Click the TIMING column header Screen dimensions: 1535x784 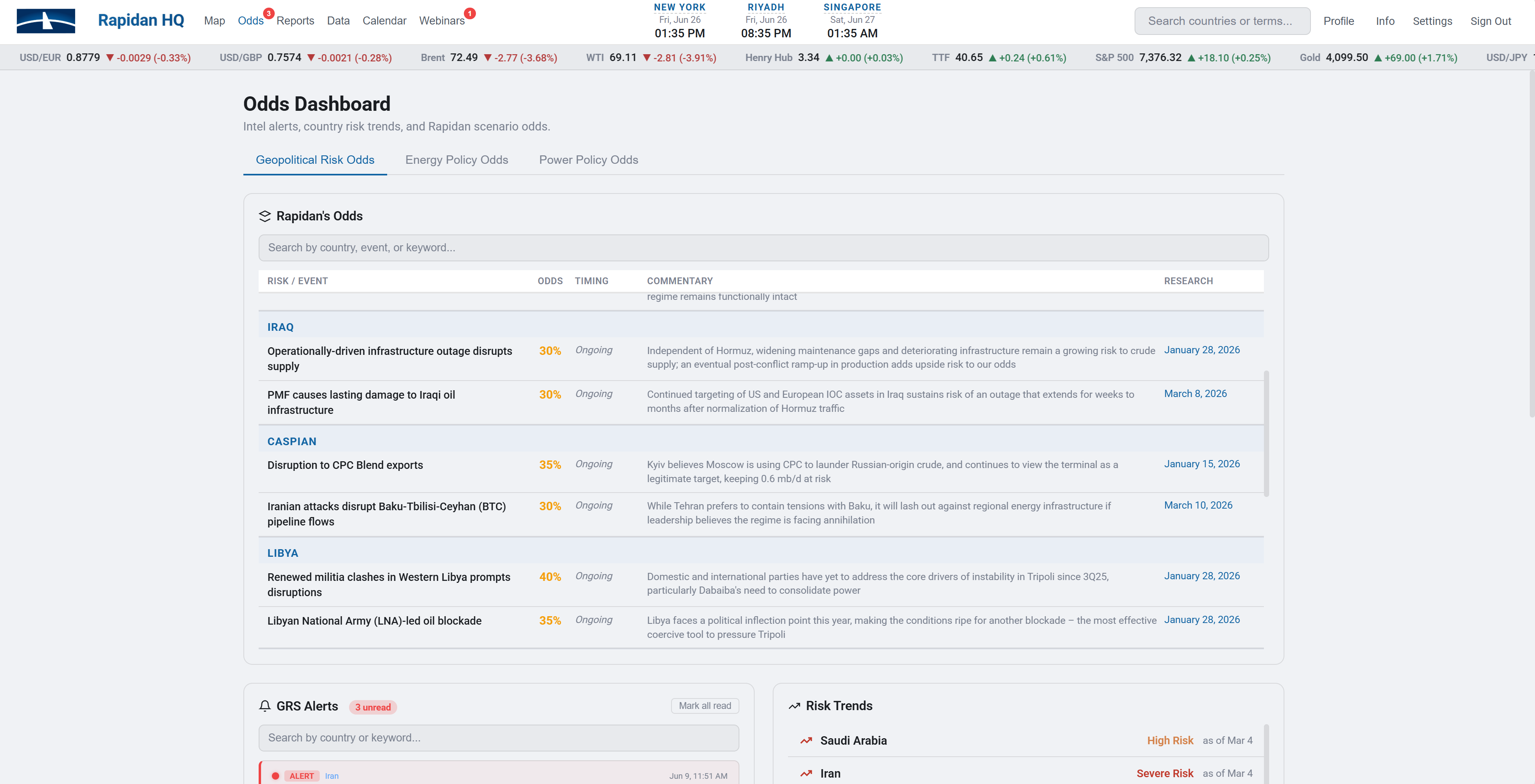point(591,281)
